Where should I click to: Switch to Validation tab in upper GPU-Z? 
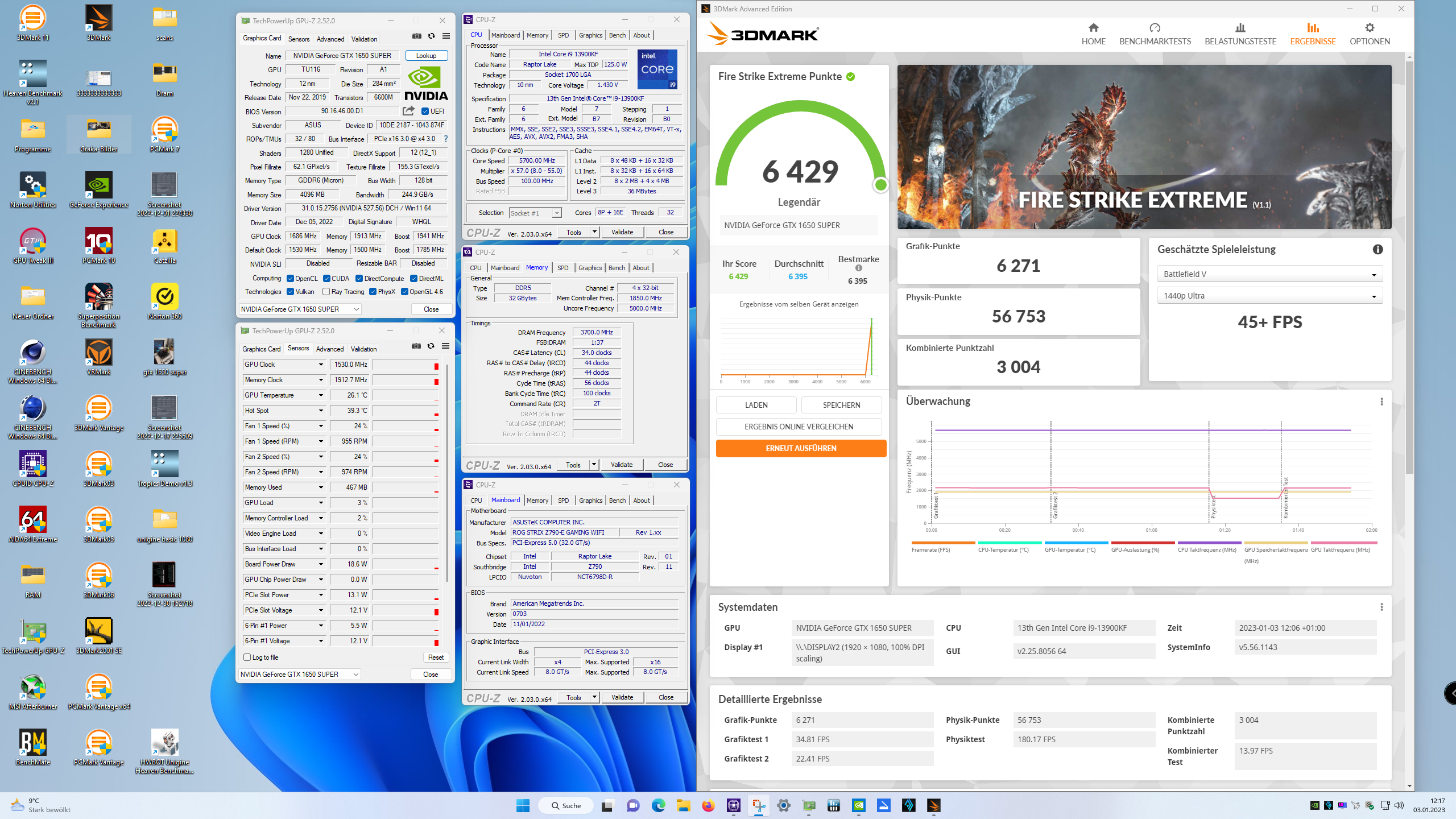click(x=364, y=39)
